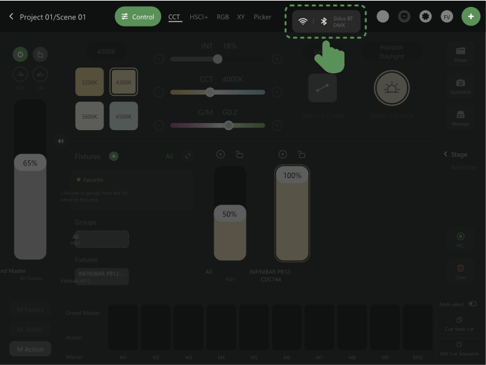Click the green plus add button
The height and width of the screenshot is (365, 486).
point(471,16)
